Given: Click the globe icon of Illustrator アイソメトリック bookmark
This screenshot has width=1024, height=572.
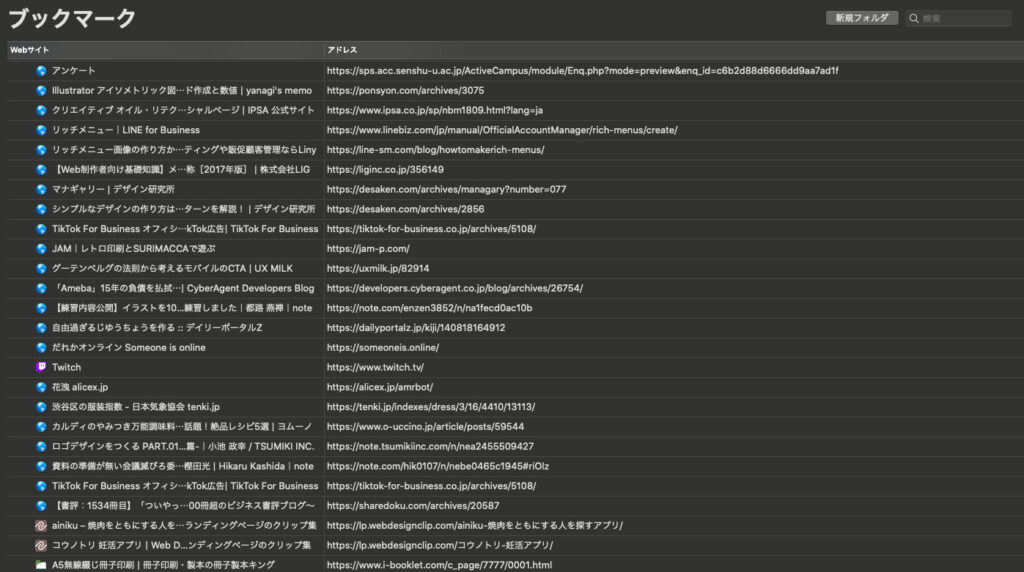Looking at the screenshot, I should (x=41, y=90).
